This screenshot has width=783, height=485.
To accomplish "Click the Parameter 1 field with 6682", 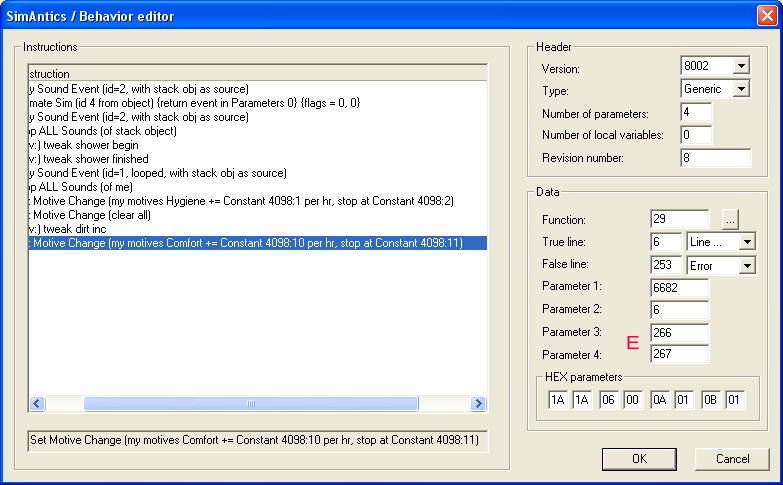I will point(680,288).
